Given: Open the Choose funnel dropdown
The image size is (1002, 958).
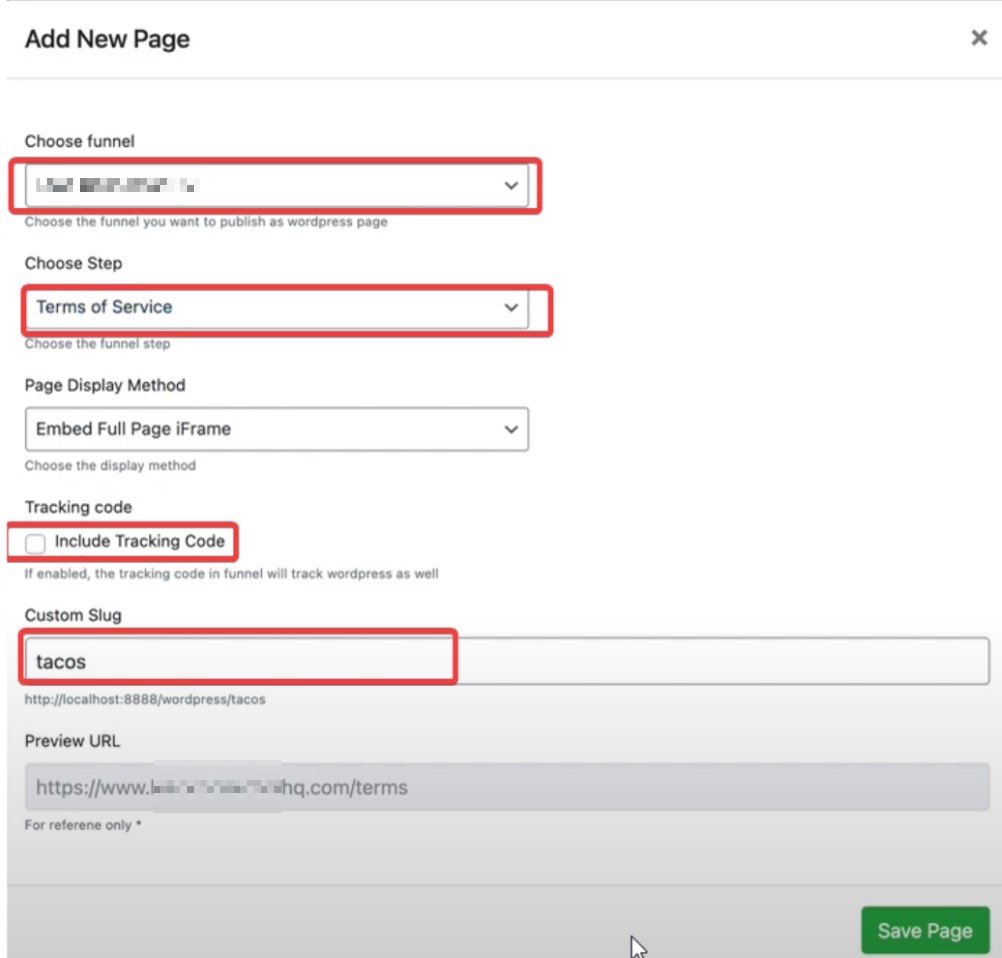Looking at the screenshot, I should click(275, 186).
